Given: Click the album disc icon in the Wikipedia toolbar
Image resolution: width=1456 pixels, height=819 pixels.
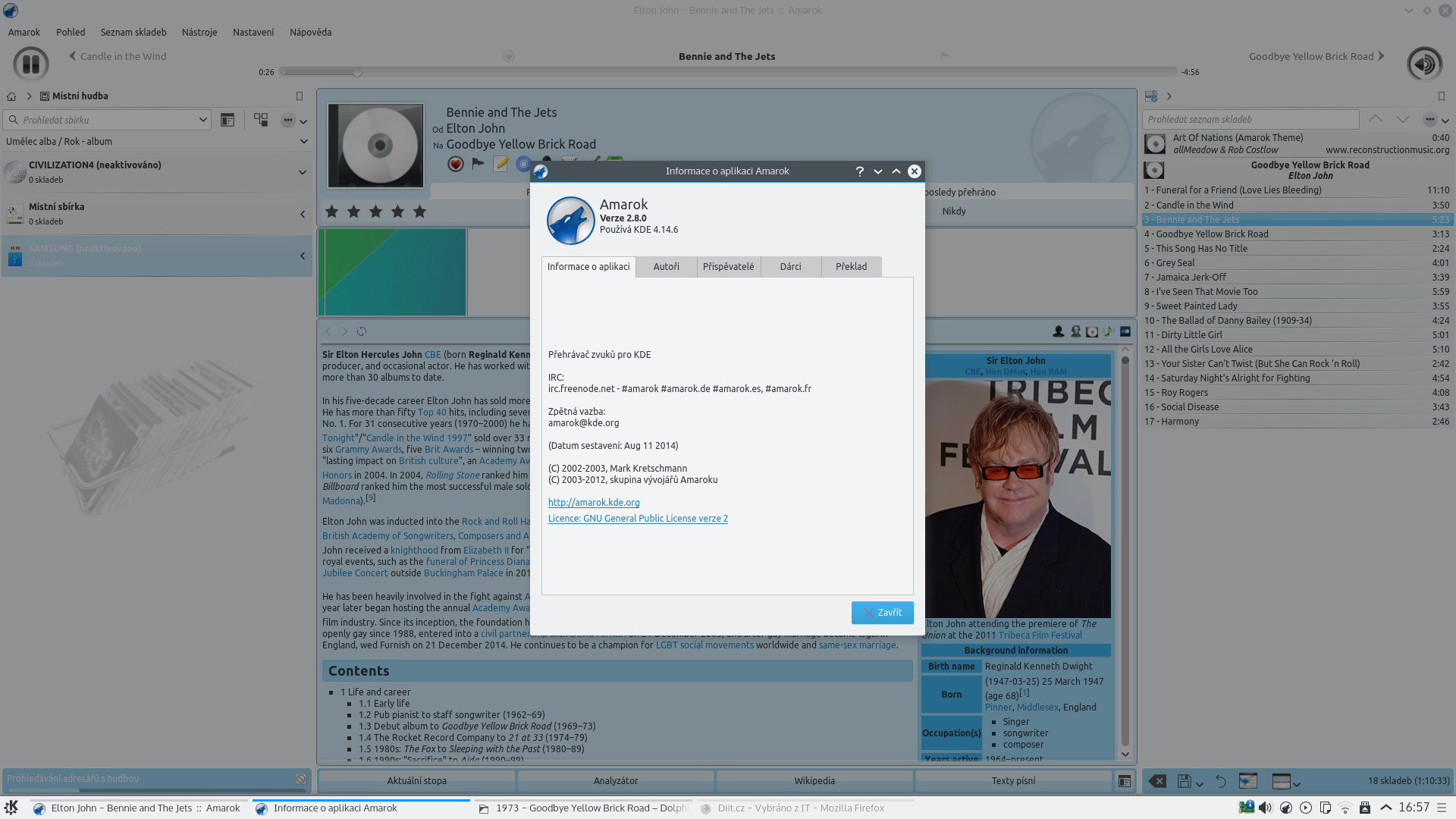Looking at the screenshot, I should (x=1092, y=331).
